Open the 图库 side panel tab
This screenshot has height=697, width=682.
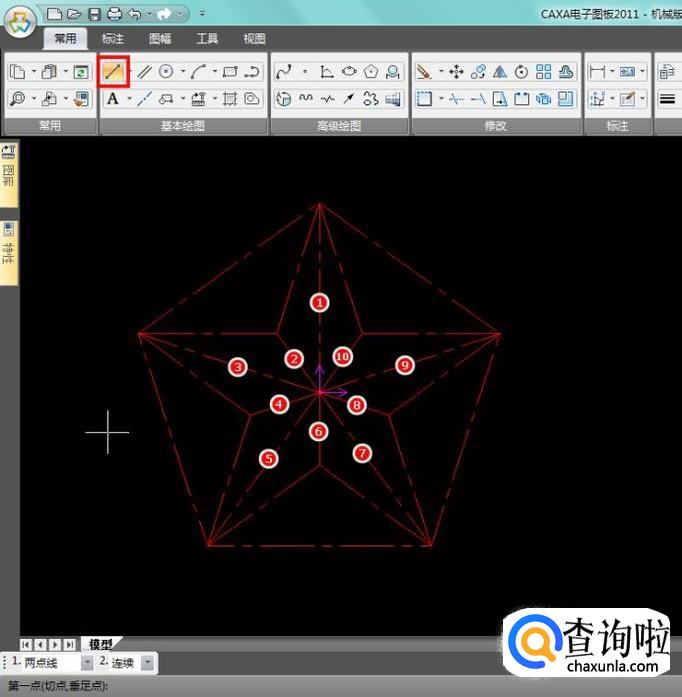pos(8,174)
